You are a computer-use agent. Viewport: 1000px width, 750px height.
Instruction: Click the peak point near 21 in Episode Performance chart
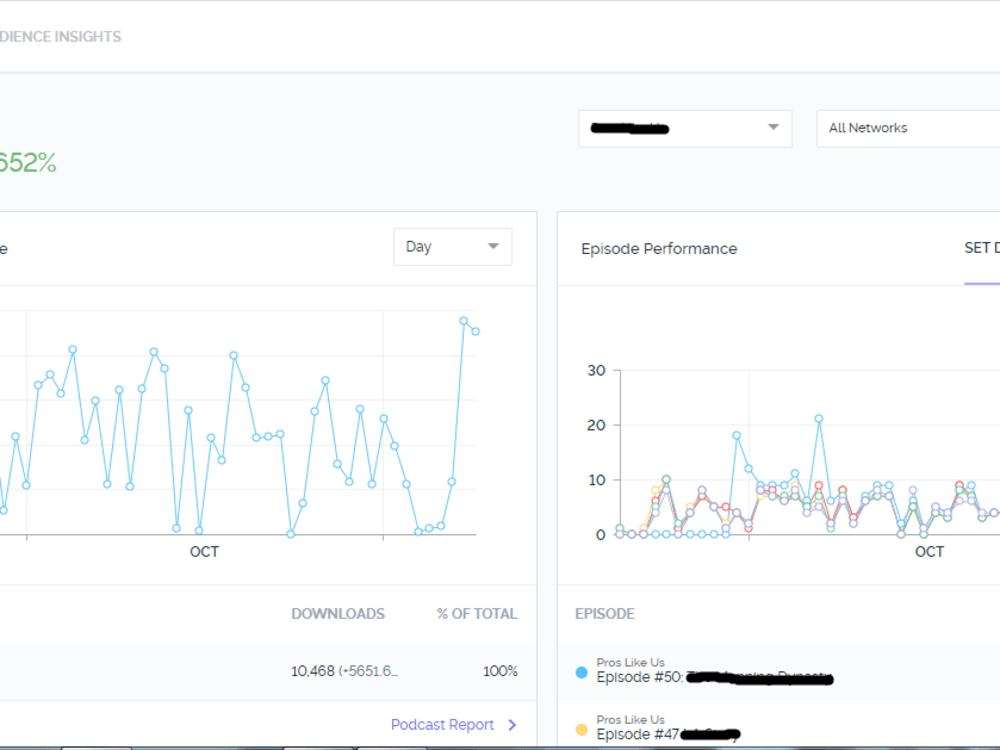click(x=819, y=419)
